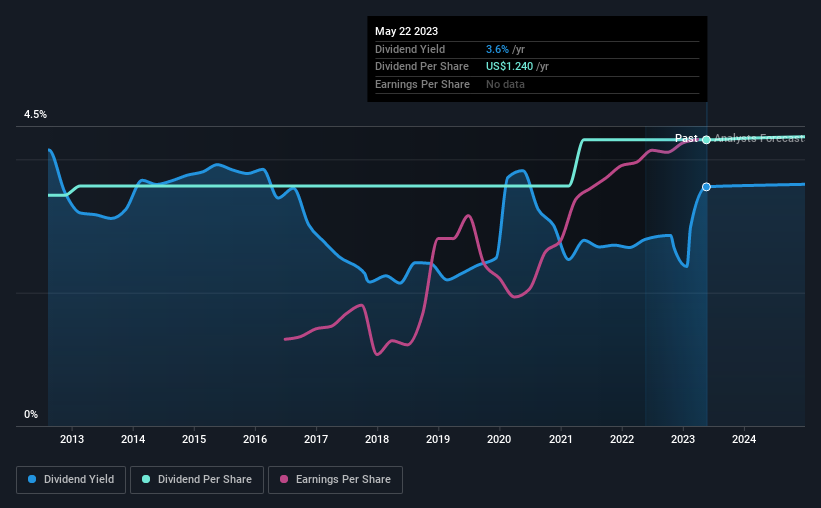Click the 2020 x-axis label
The image size is (821, 508).
coord(499,439)
